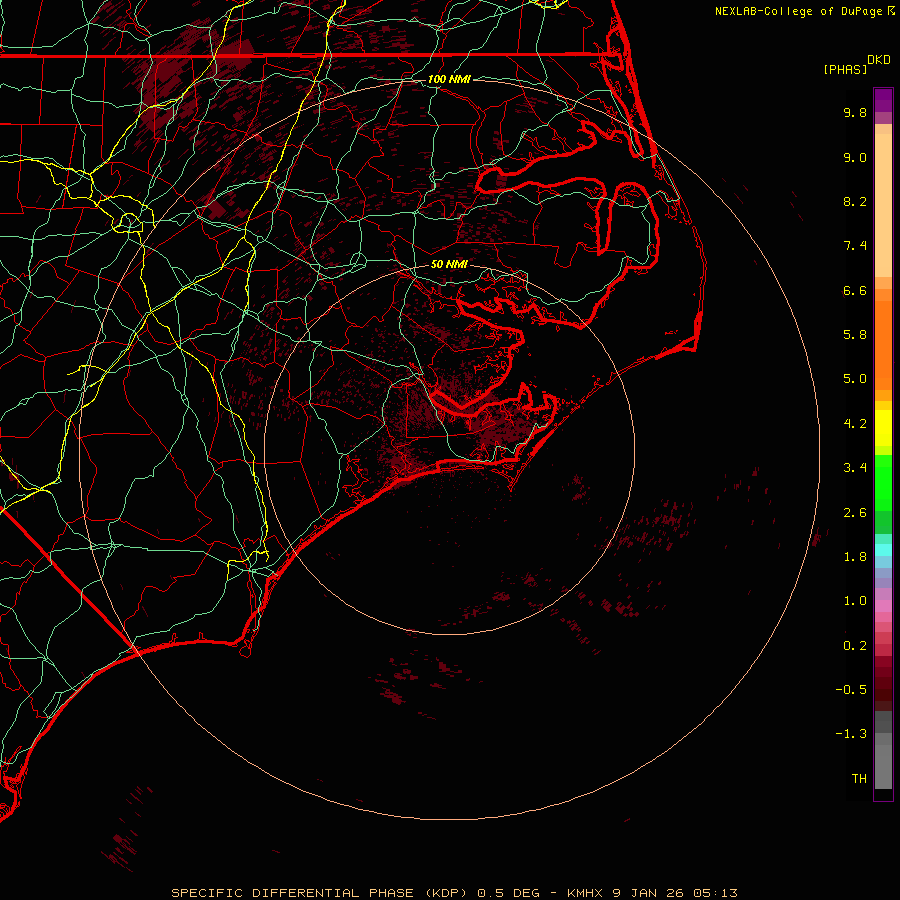Screen dimensions: 900x900
Task: Click the dark red swatch near -0.5
Action: [x=883, y=689]
